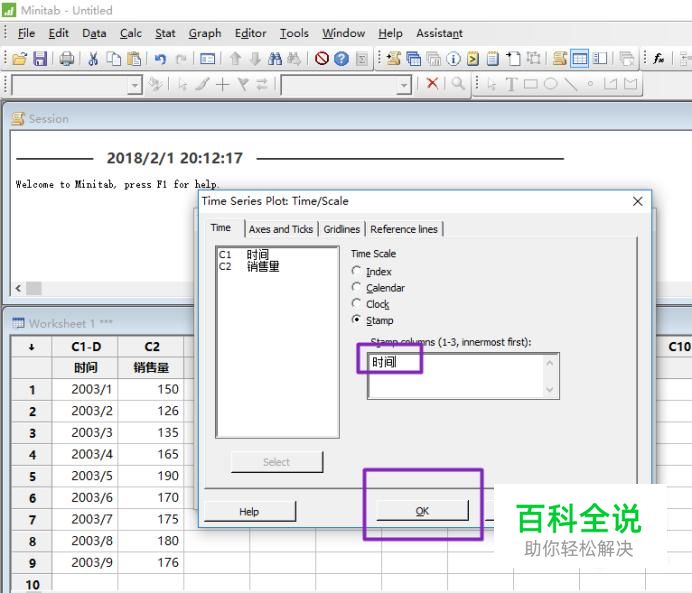Select the line drawing tool

(570, 84)
